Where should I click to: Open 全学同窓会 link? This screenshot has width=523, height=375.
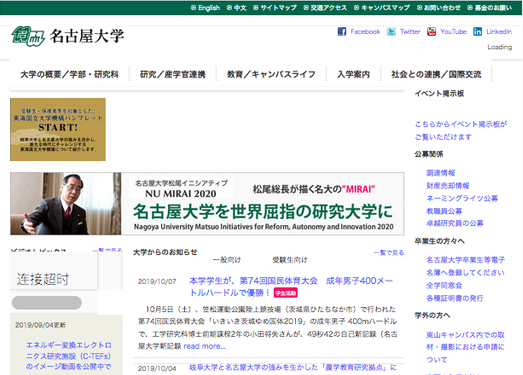click(x=444, y=285)
